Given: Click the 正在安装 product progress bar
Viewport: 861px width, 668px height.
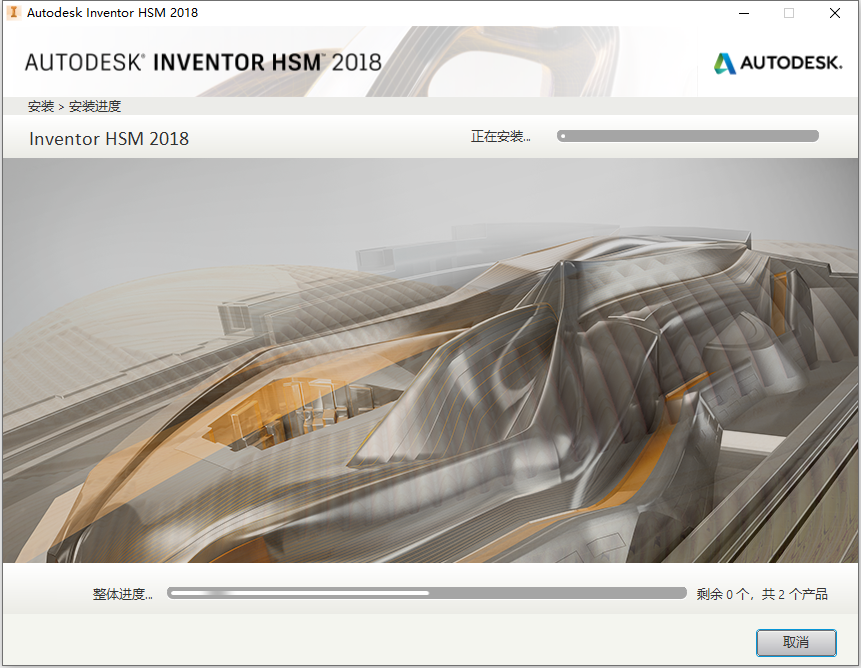Looking at the screenshot, I should pyautogui.click(x=687, y=136).
